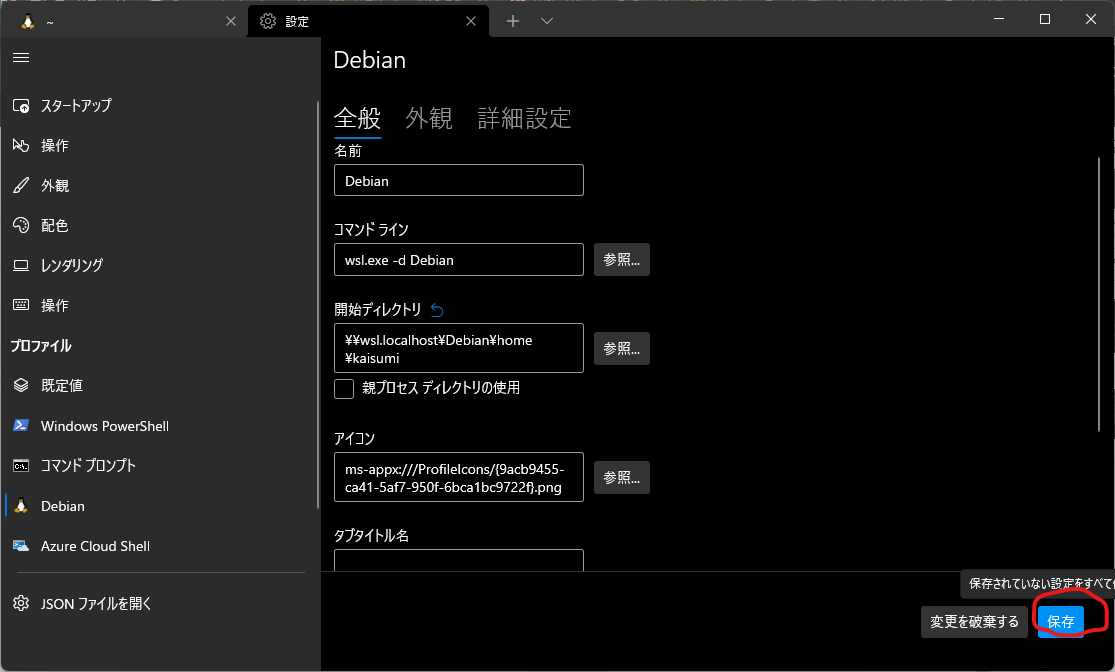Reset 開始ディレクトリ using the undo arrow
Screen dimensions: 1115x672
pos(436,310)
